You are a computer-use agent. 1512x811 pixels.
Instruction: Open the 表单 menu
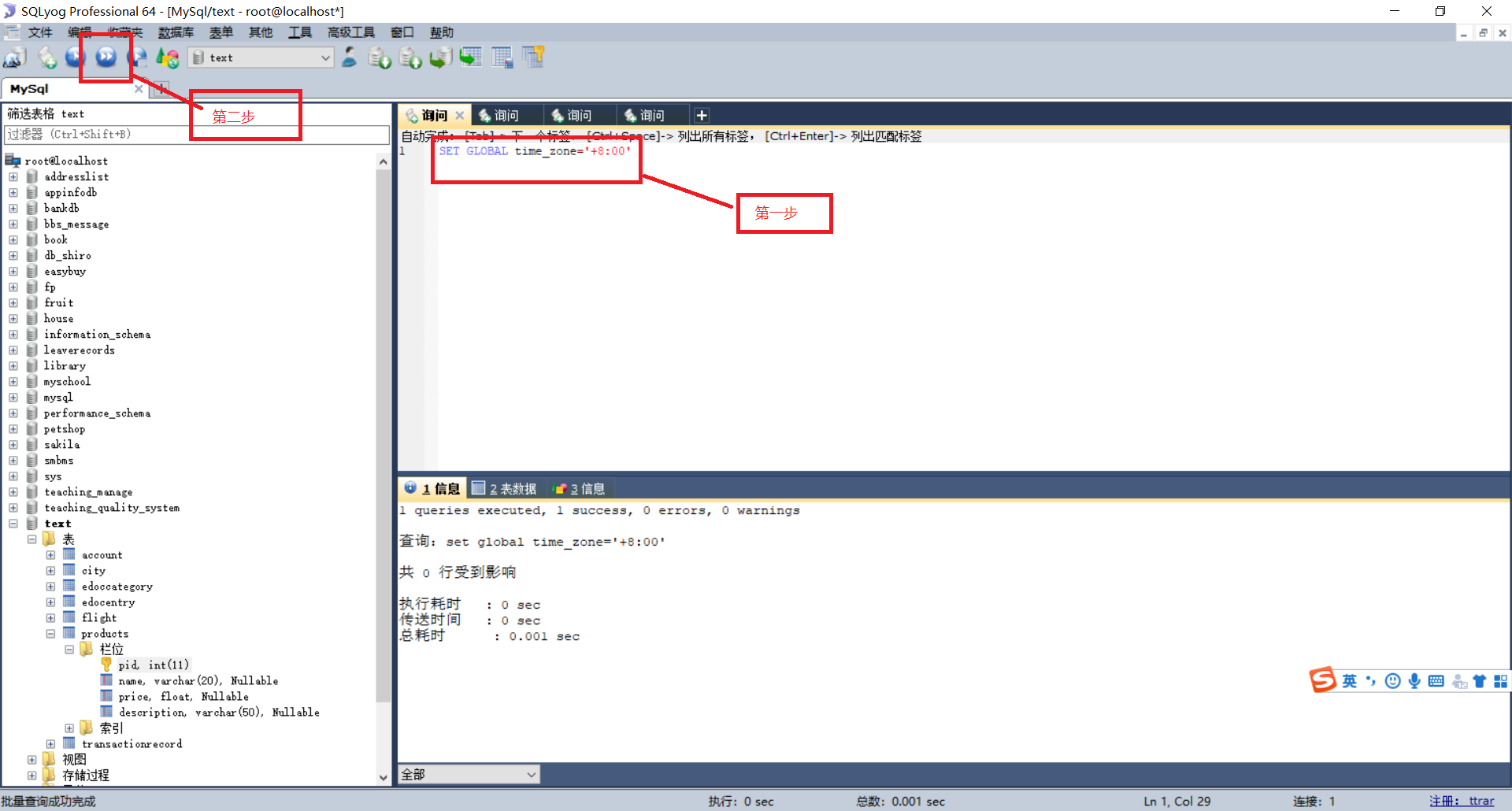click(221, 32)
